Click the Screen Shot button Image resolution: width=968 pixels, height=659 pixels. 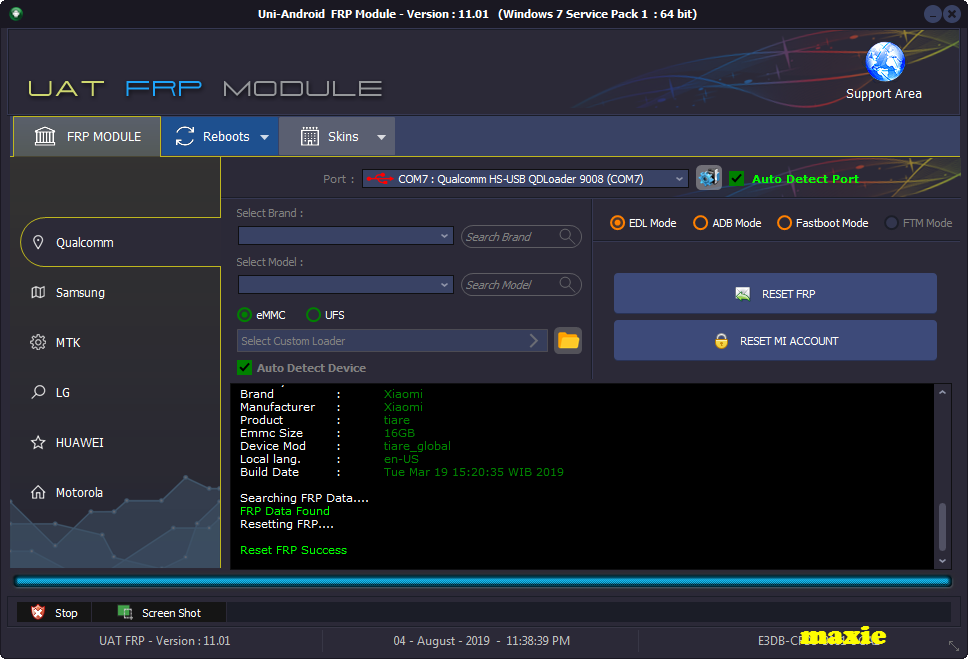159,612
